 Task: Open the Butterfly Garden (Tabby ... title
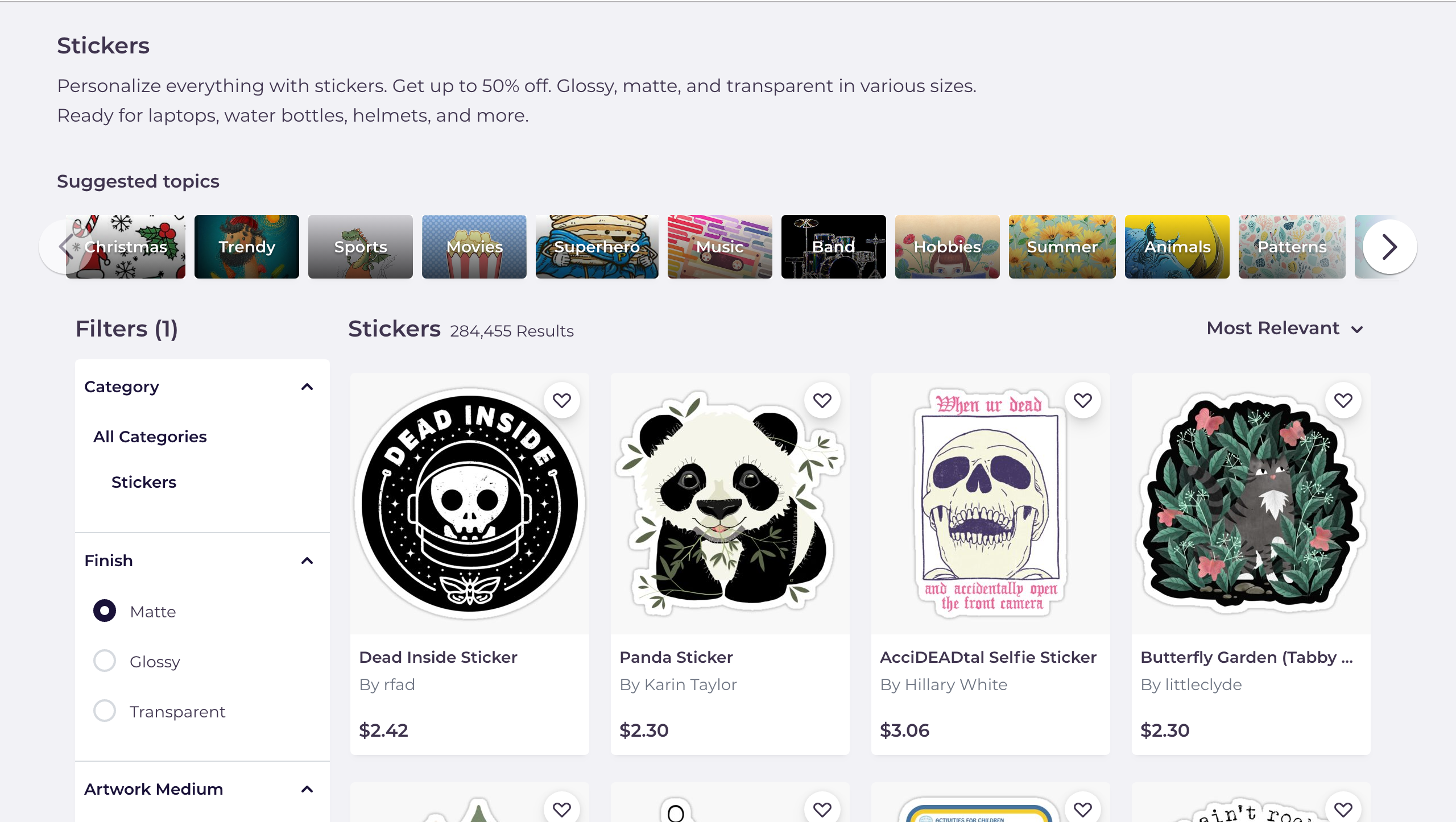(1247, 657)
